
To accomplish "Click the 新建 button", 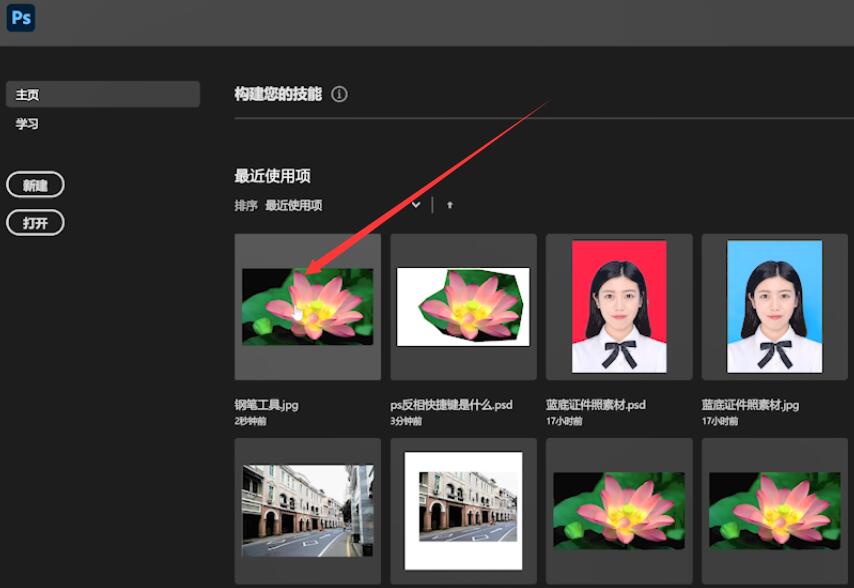I will pyautogui.click(x=35, y=185).
